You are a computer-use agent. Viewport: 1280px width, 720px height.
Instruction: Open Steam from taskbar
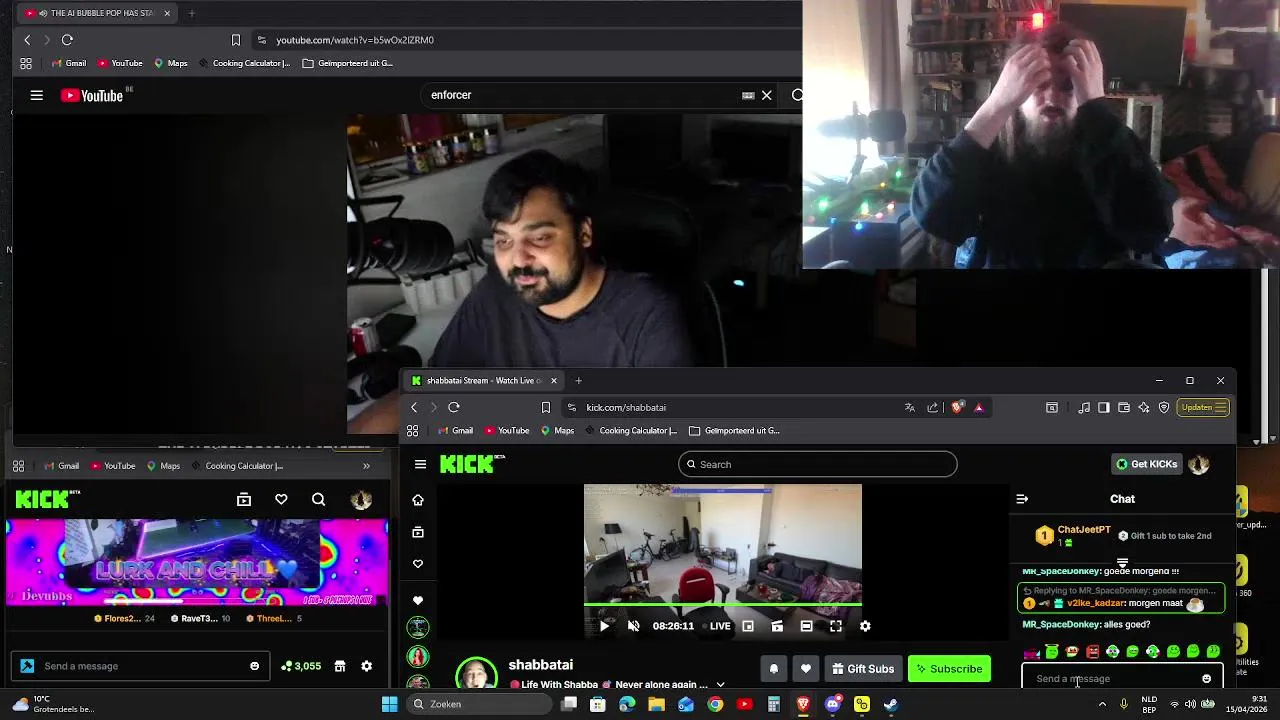click(x=891, y=704)
